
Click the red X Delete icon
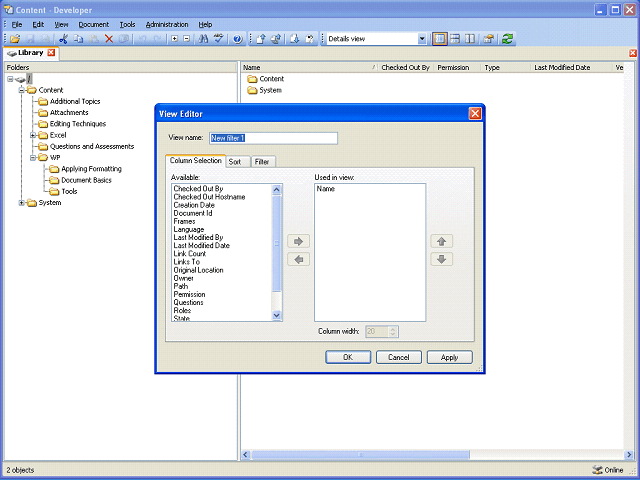tap(109, 39)
